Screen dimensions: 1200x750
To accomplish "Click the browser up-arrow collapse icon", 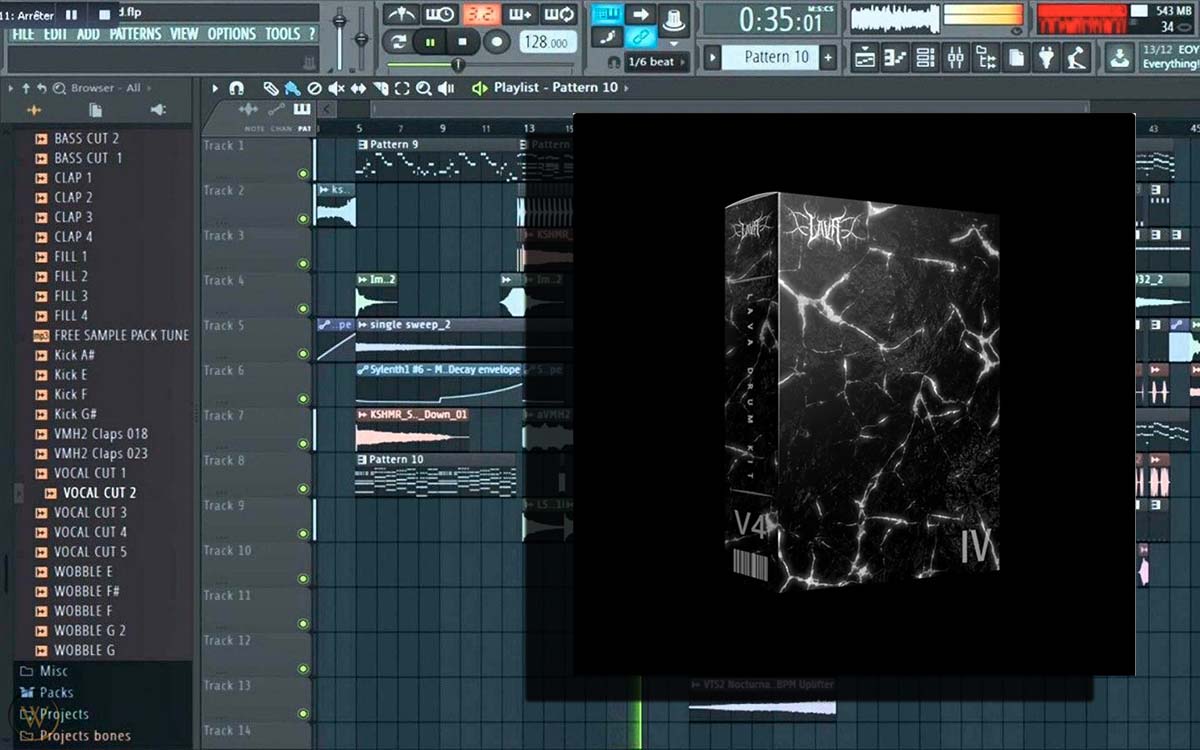I will pyautogui.click(x=26, y=88).
